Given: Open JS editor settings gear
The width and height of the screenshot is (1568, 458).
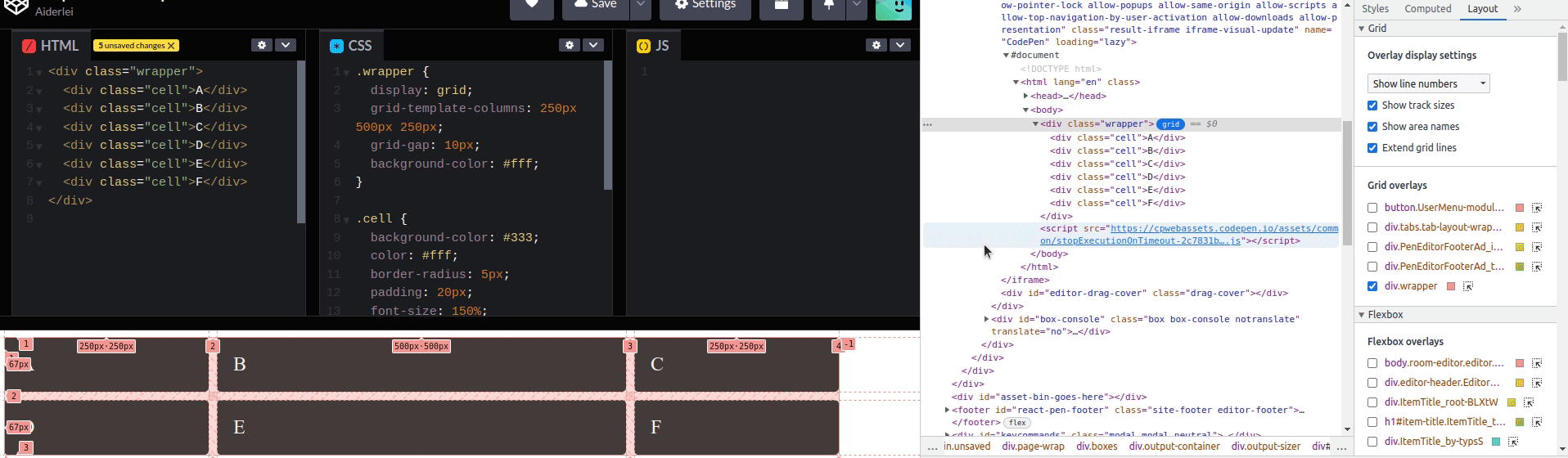Looking at the screenshot, I should tap(876, 45).
